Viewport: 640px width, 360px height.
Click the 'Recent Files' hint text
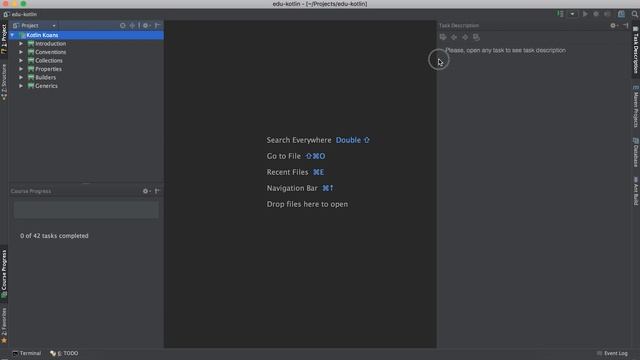[287, 172]
